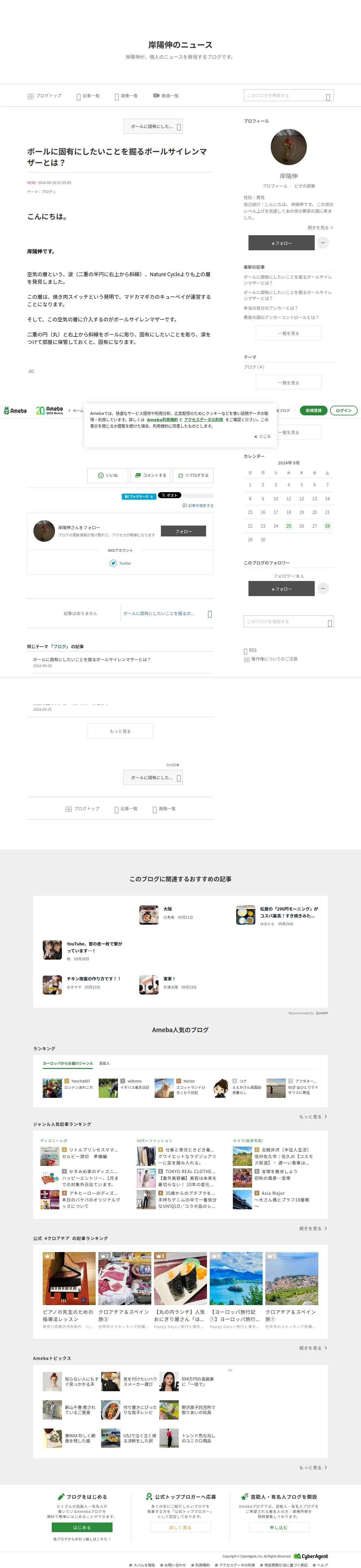Select the 芸能人 ranking tab

(x=104, y=1064)
